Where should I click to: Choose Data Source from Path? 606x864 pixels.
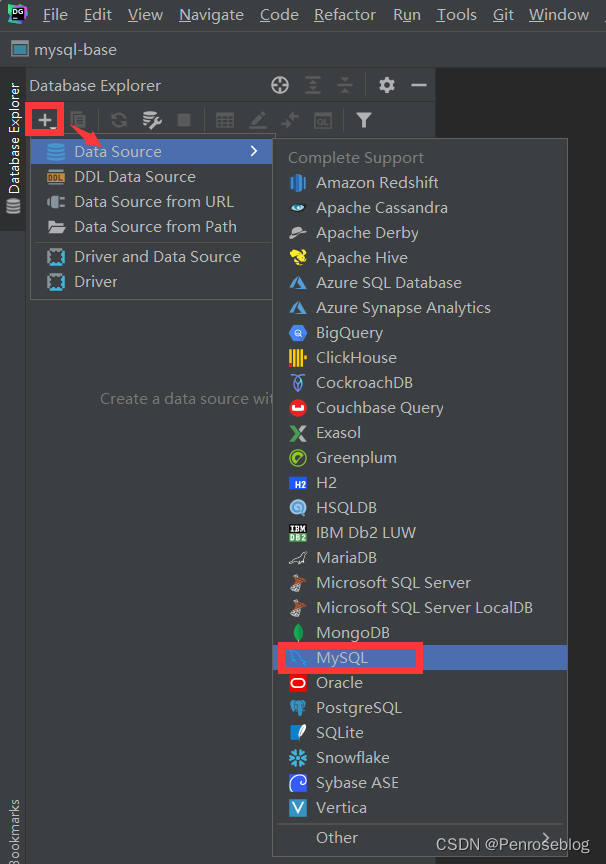(x=152, y=226)
